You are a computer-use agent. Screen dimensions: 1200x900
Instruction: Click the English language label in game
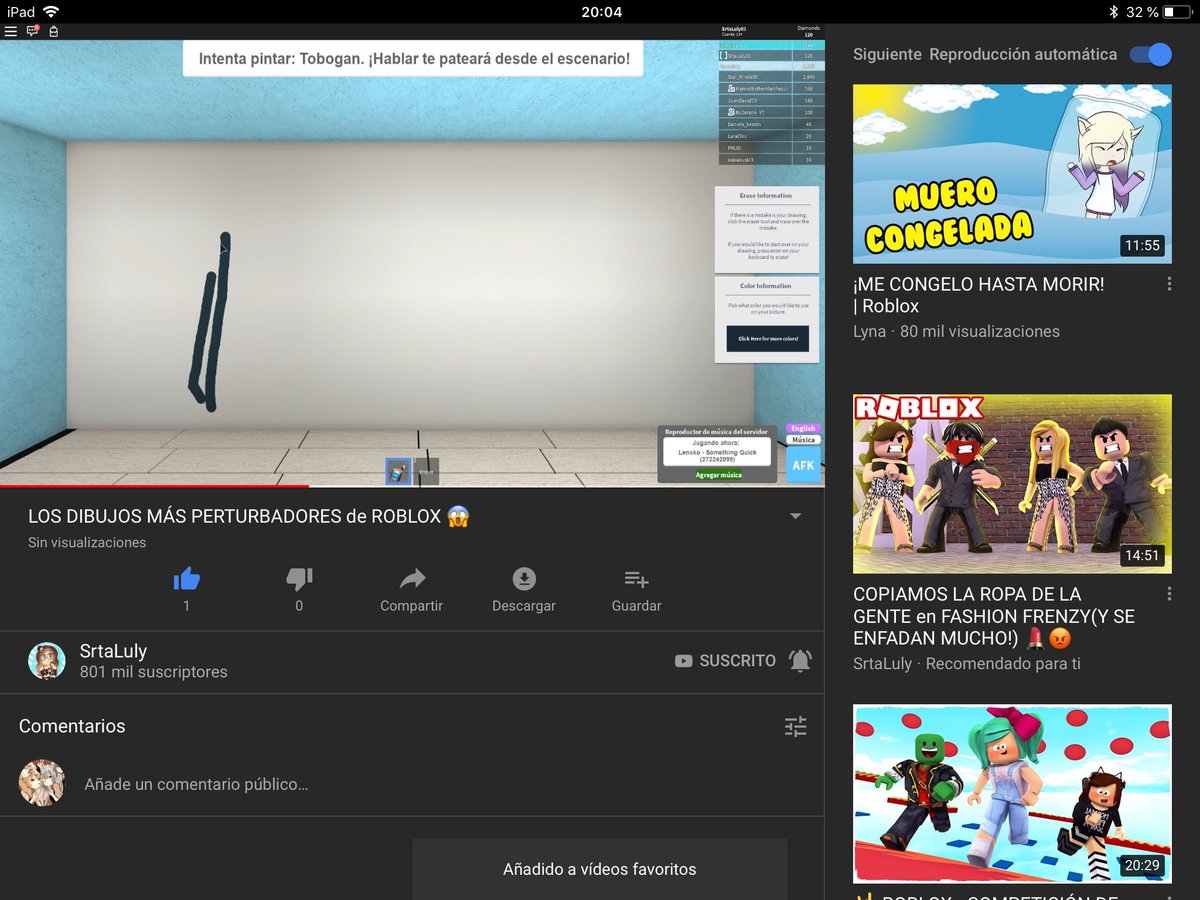point(803,428)
